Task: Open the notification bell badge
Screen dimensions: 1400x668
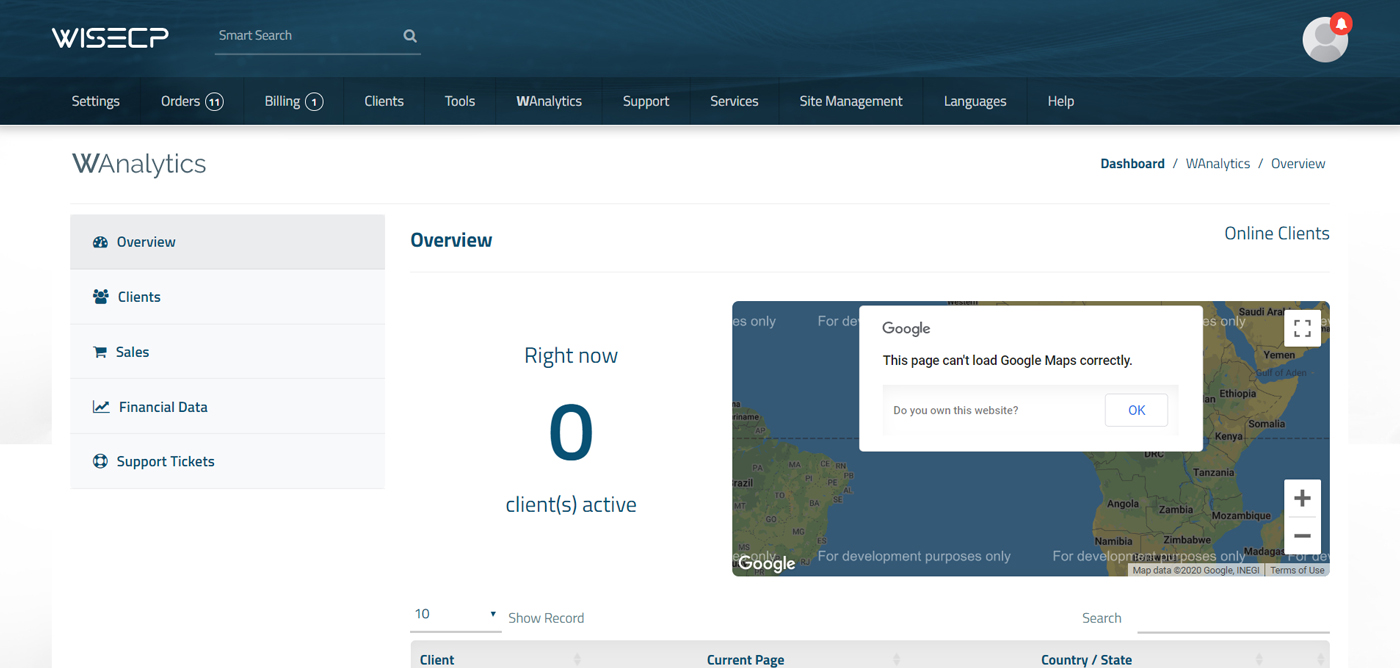Action: (x=1341, y=22)
